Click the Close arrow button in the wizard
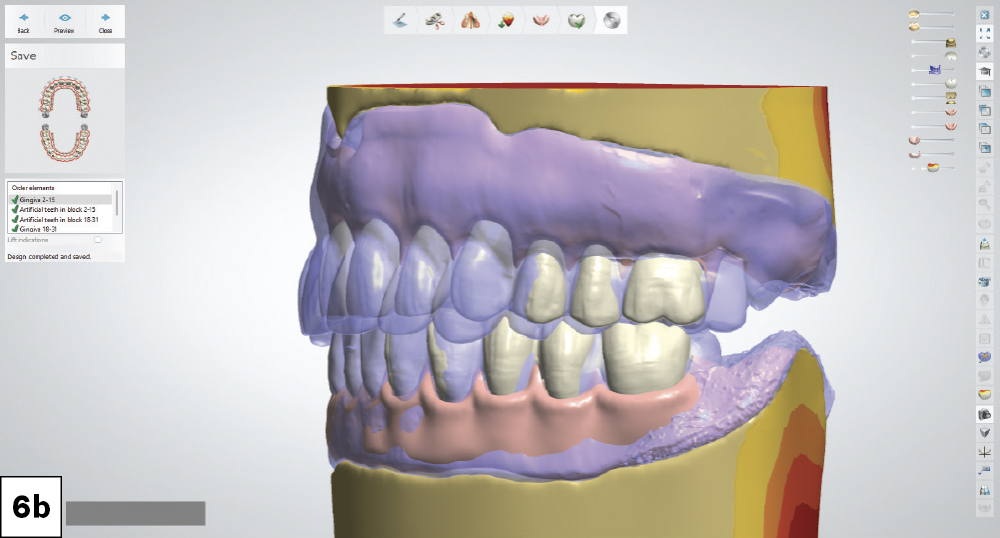The width and height of the screenshot is (1000, 538). [105, 22]
